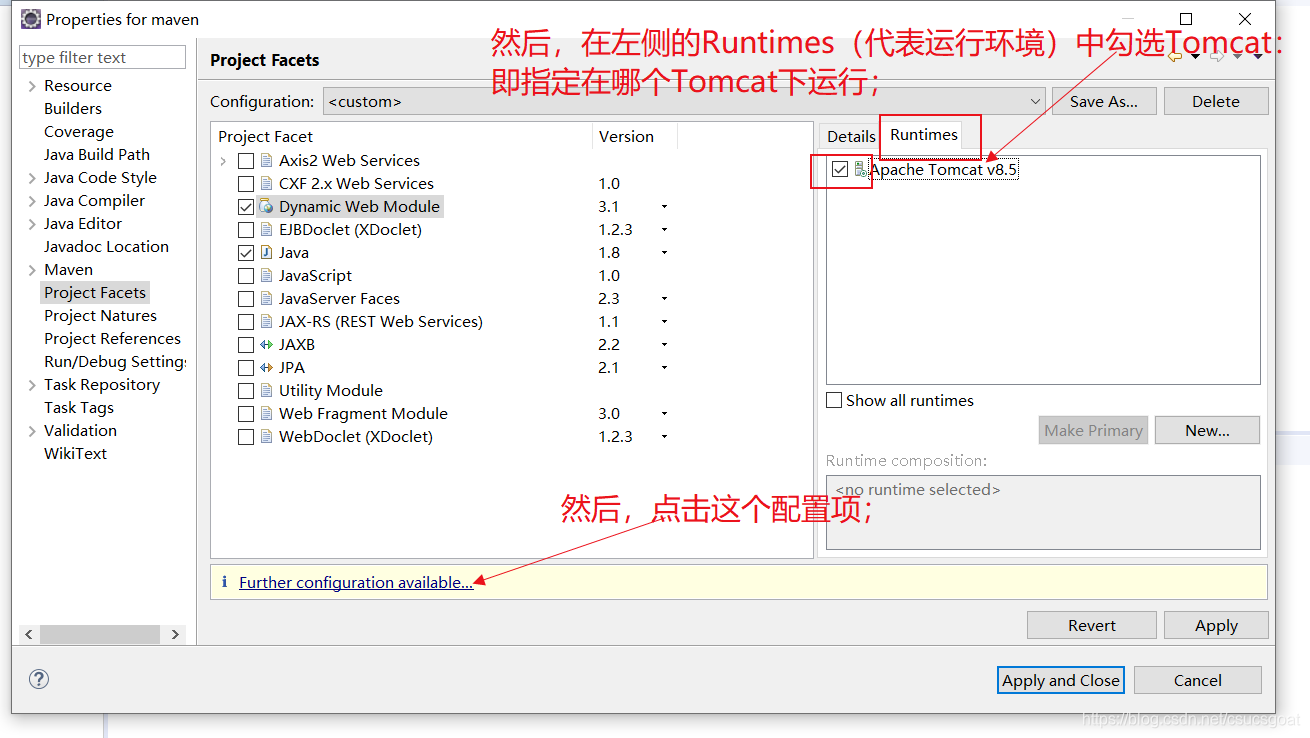
Task: Click the Apache Tomcat v8.5 server icon
Action: (861, 170)
